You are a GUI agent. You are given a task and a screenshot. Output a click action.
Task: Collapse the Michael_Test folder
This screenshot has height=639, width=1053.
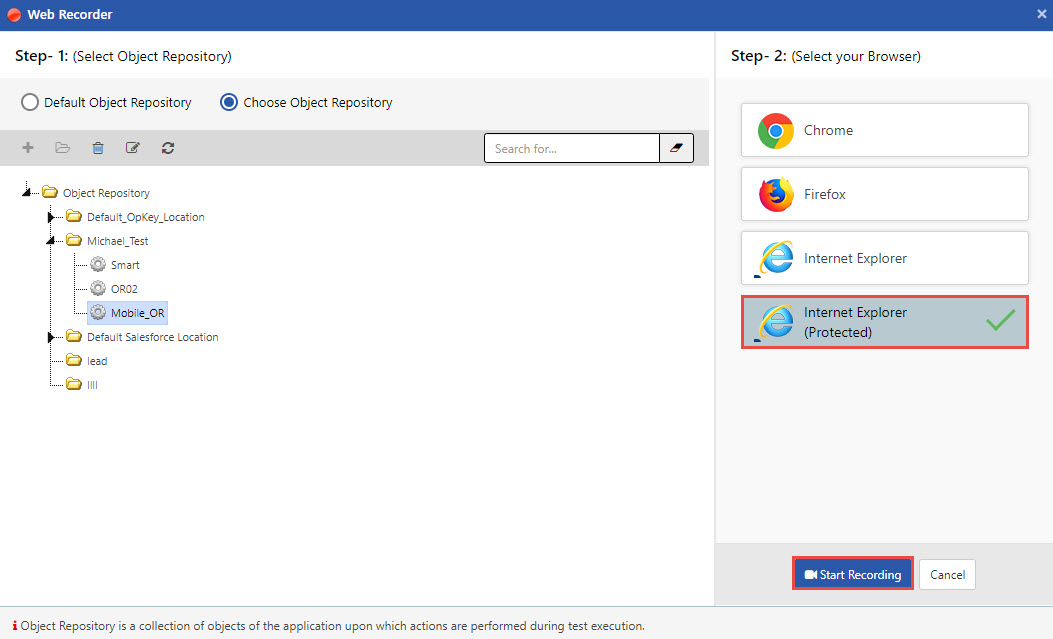pyautogui.click(x=51, y=241)
